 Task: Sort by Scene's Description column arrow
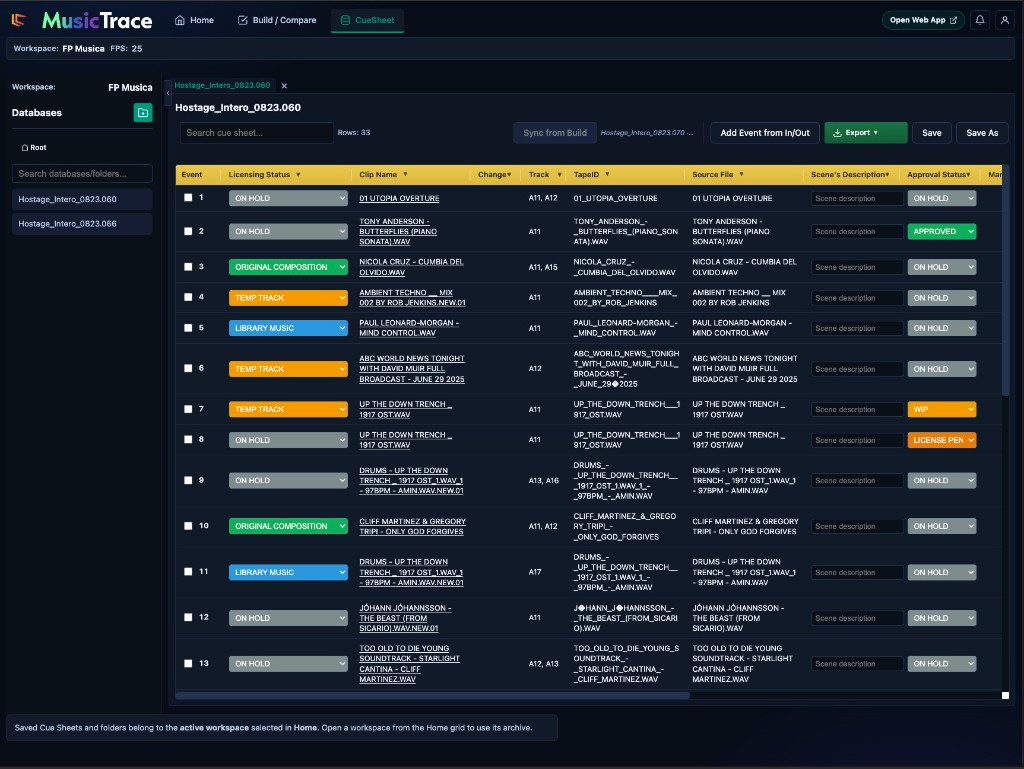888,174
